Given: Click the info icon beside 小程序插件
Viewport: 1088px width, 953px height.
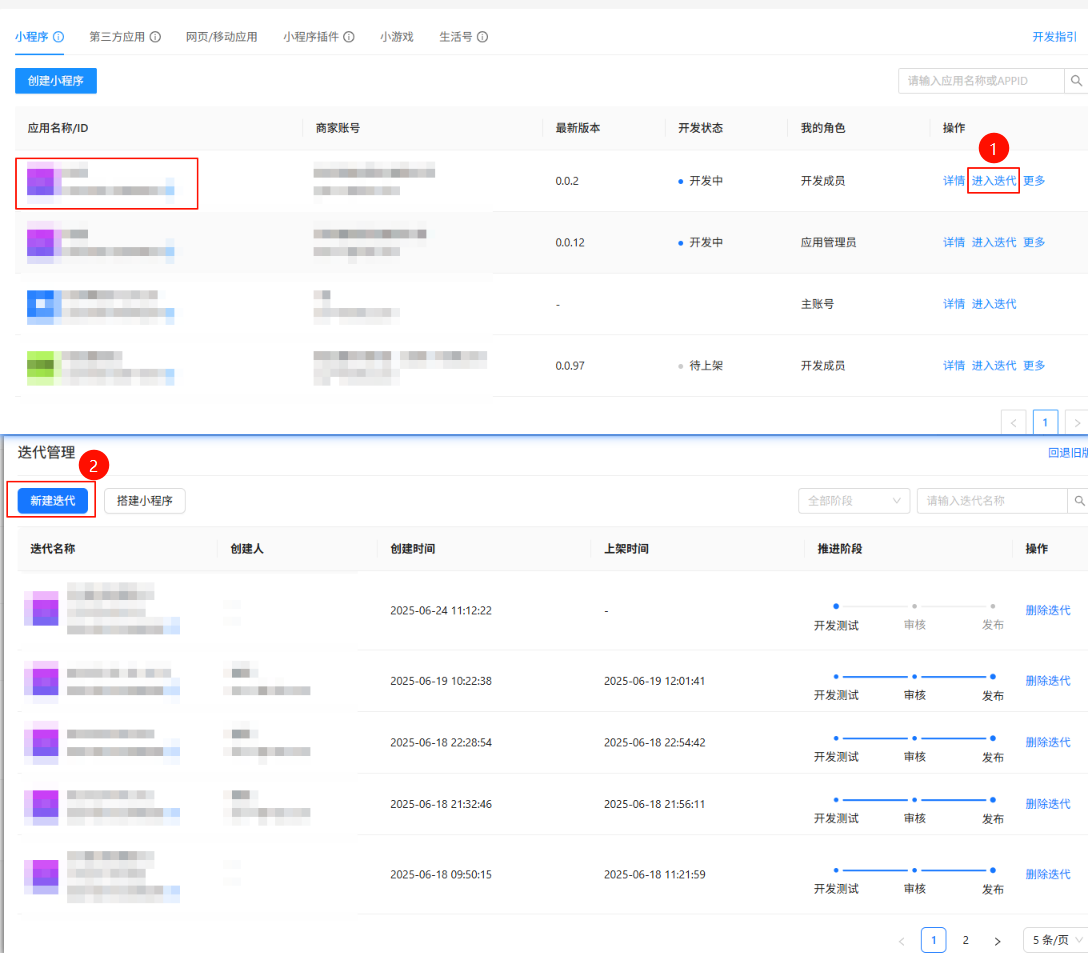Looking at the screenshot, I should coord(349,37).
